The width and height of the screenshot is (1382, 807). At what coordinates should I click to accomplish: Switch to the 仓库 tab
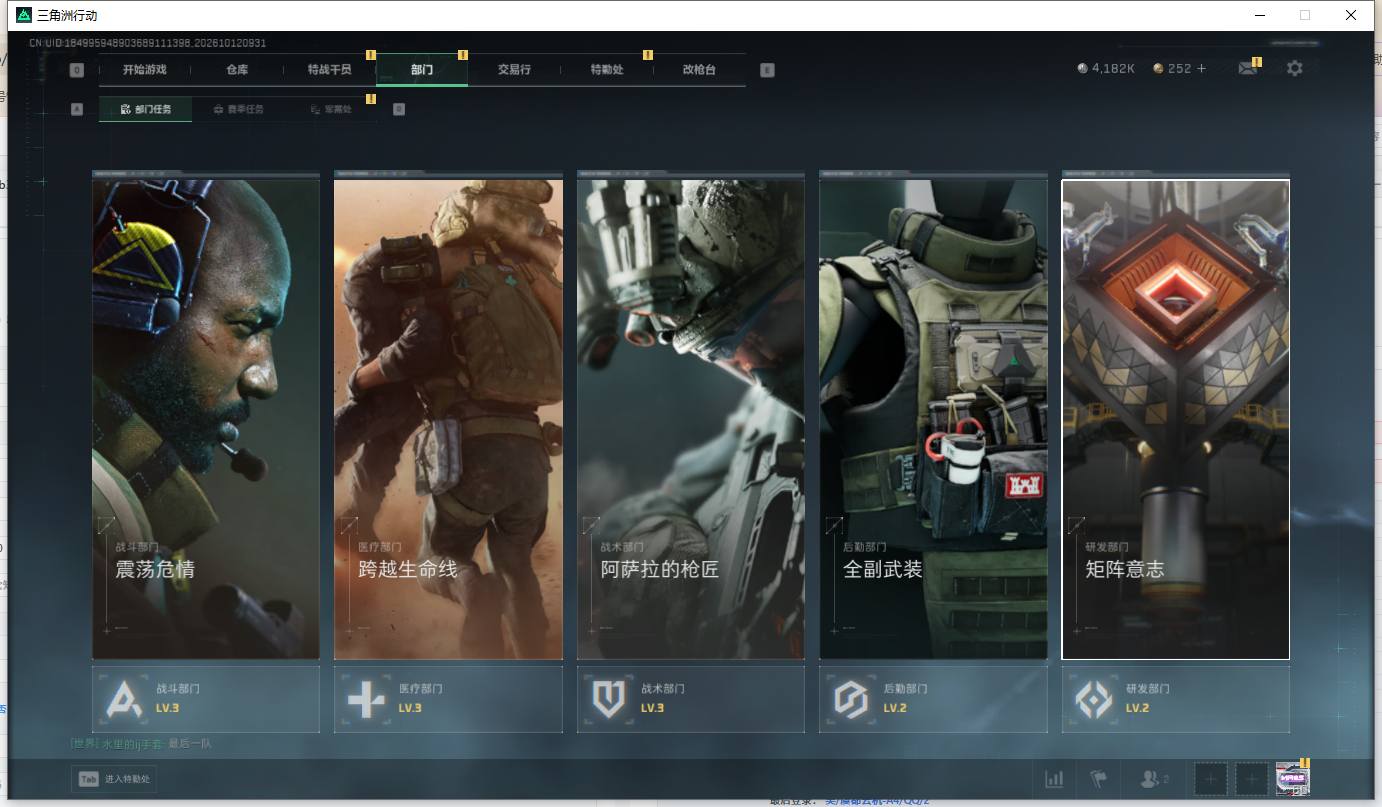pos(237,70)
